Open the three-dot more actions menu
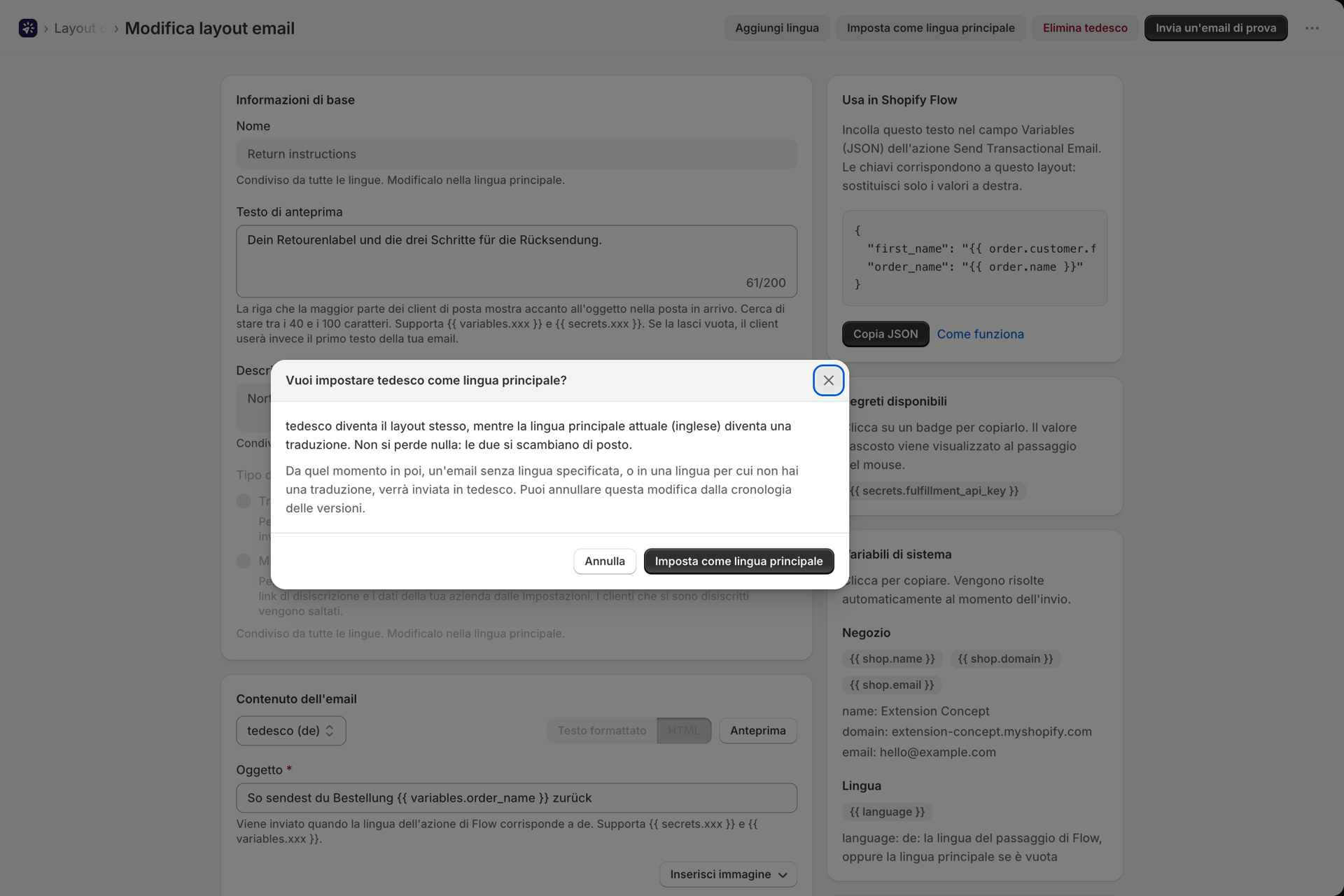 tap(1312, 28)
